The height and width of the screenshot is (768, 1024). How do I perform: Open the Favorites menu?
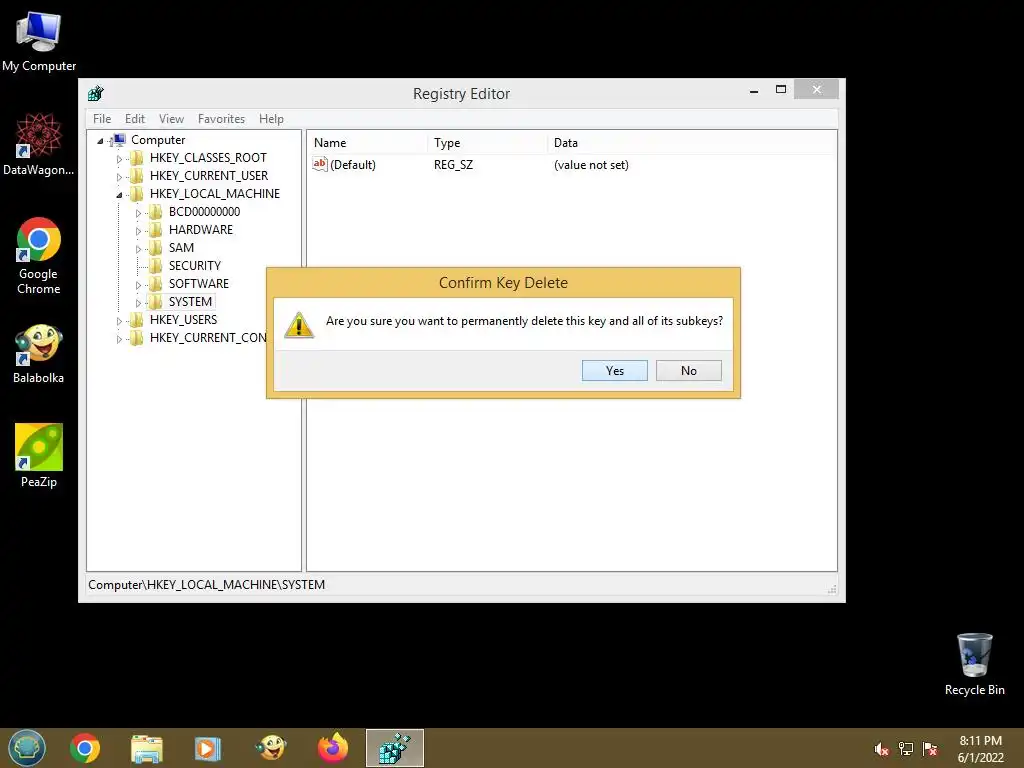click(x=221, y=119)
